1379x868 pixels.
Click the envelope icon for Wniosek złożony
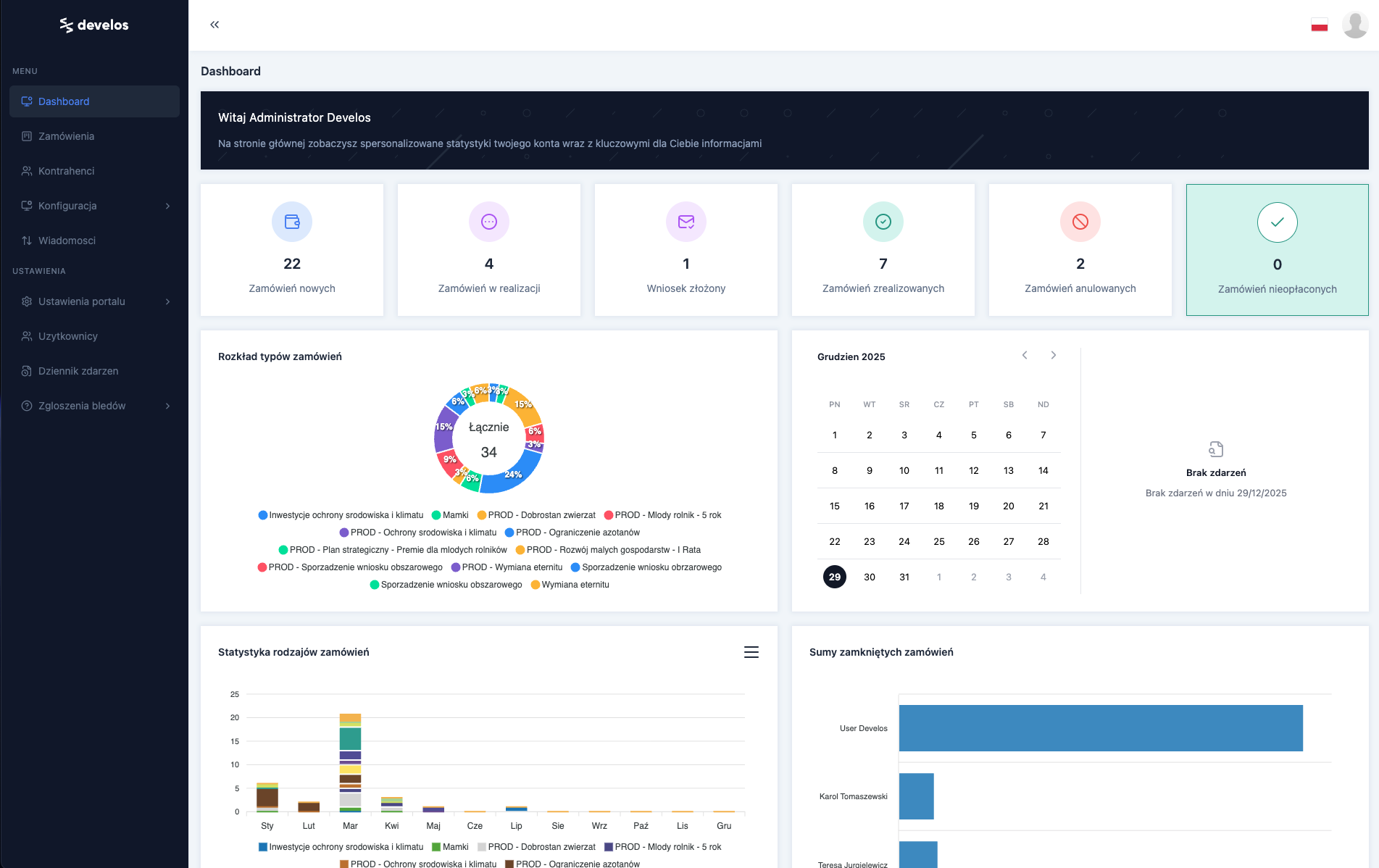point(686,222)
